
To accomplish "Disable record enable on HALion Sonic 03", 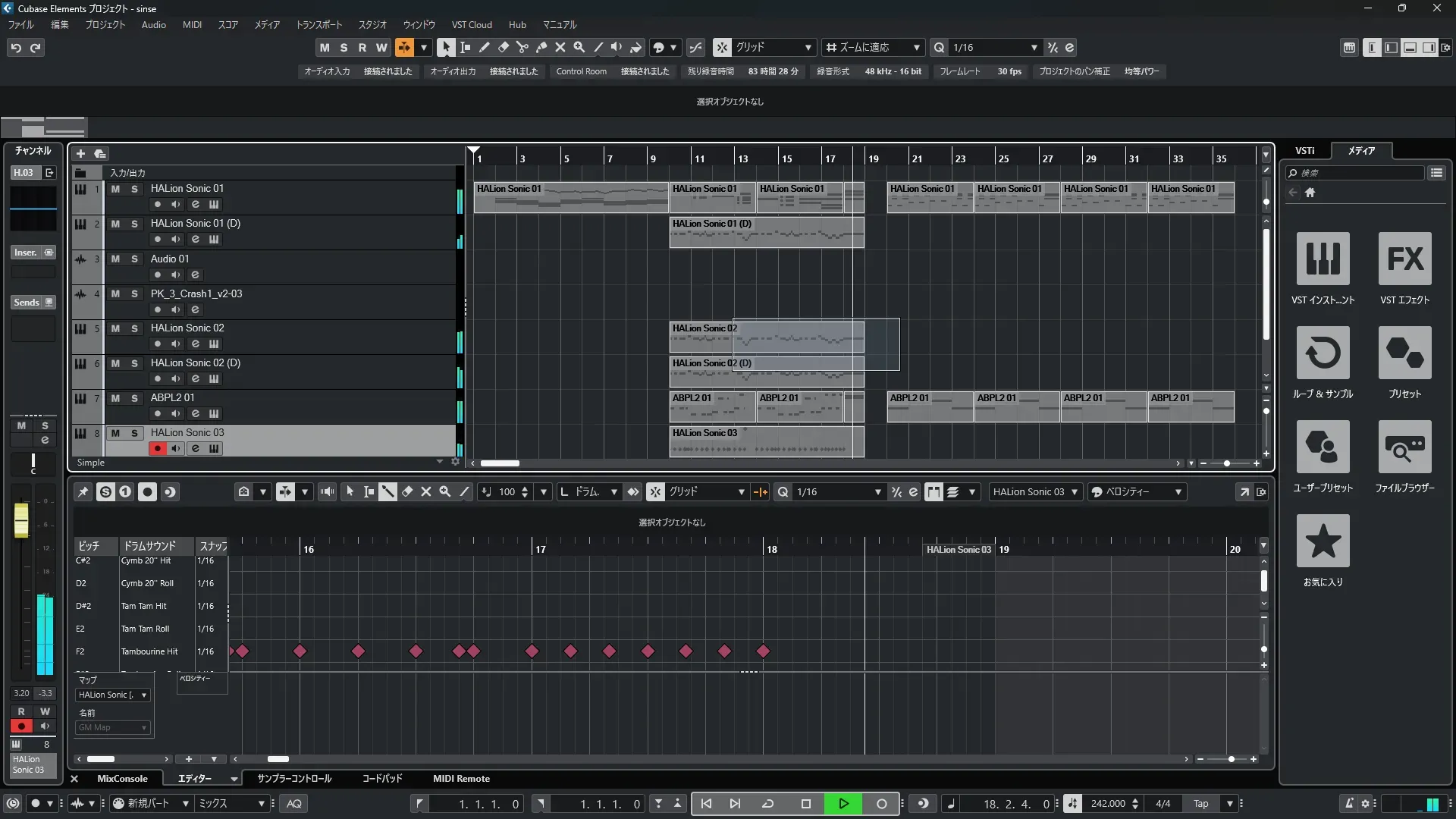I will (157, 448).
